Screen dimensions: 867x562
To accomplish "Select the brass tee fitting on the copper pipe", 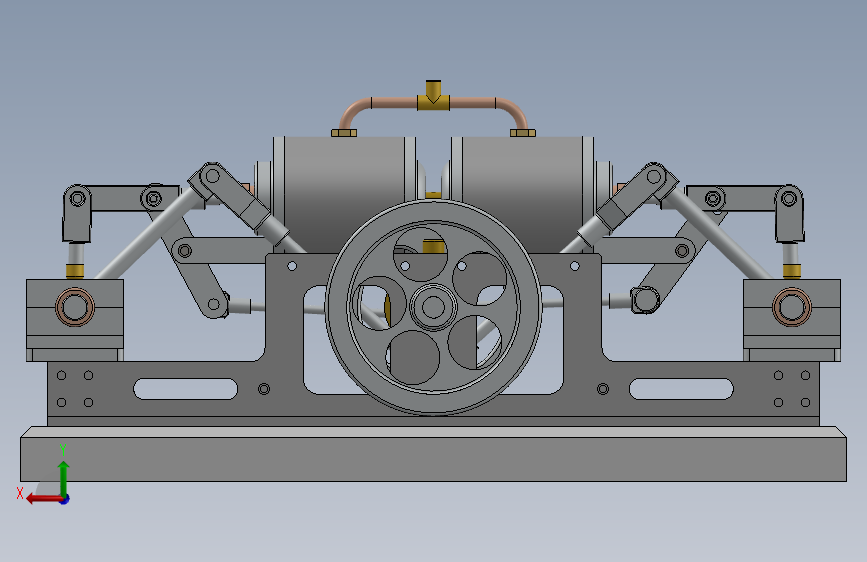I will pos(434,96).
